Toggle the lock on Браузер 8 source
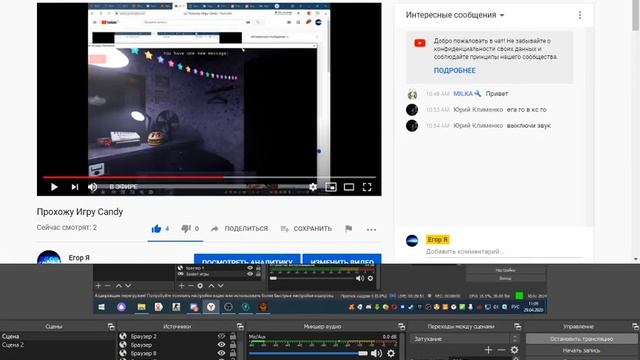This screenshot has width=640, height=360. click(233, 353)
